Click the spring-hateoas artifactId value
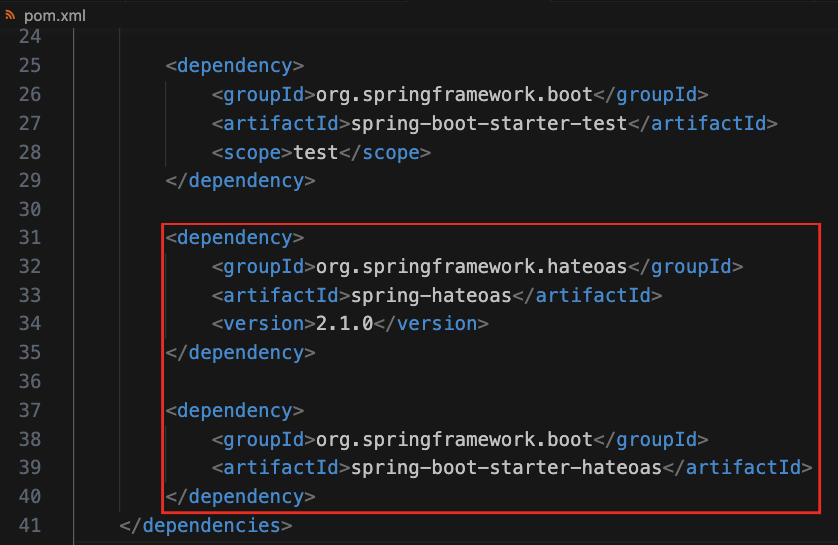This screenshot has width=838, height=545. pyautogui.click(x=431, y=295)
